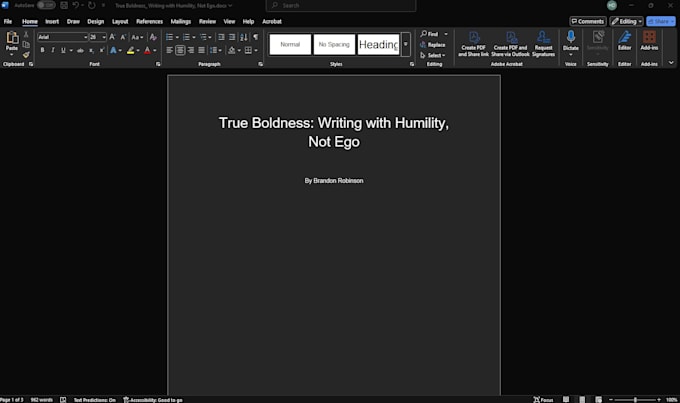
Task: Click the Sort icon
Action: (x=244, y=37)
